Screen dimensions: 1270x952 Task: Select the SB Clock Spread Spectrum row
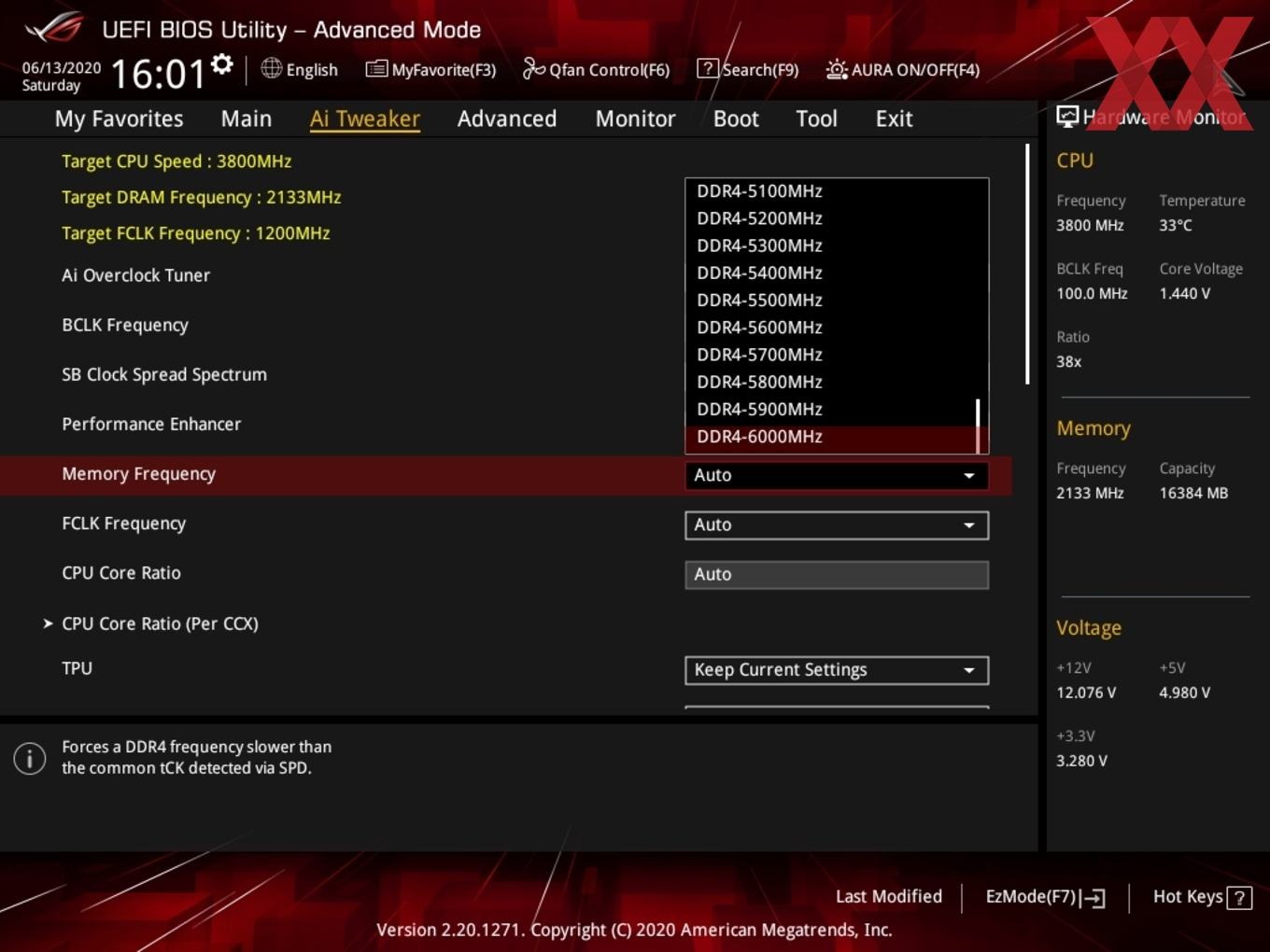click(164, 374)
